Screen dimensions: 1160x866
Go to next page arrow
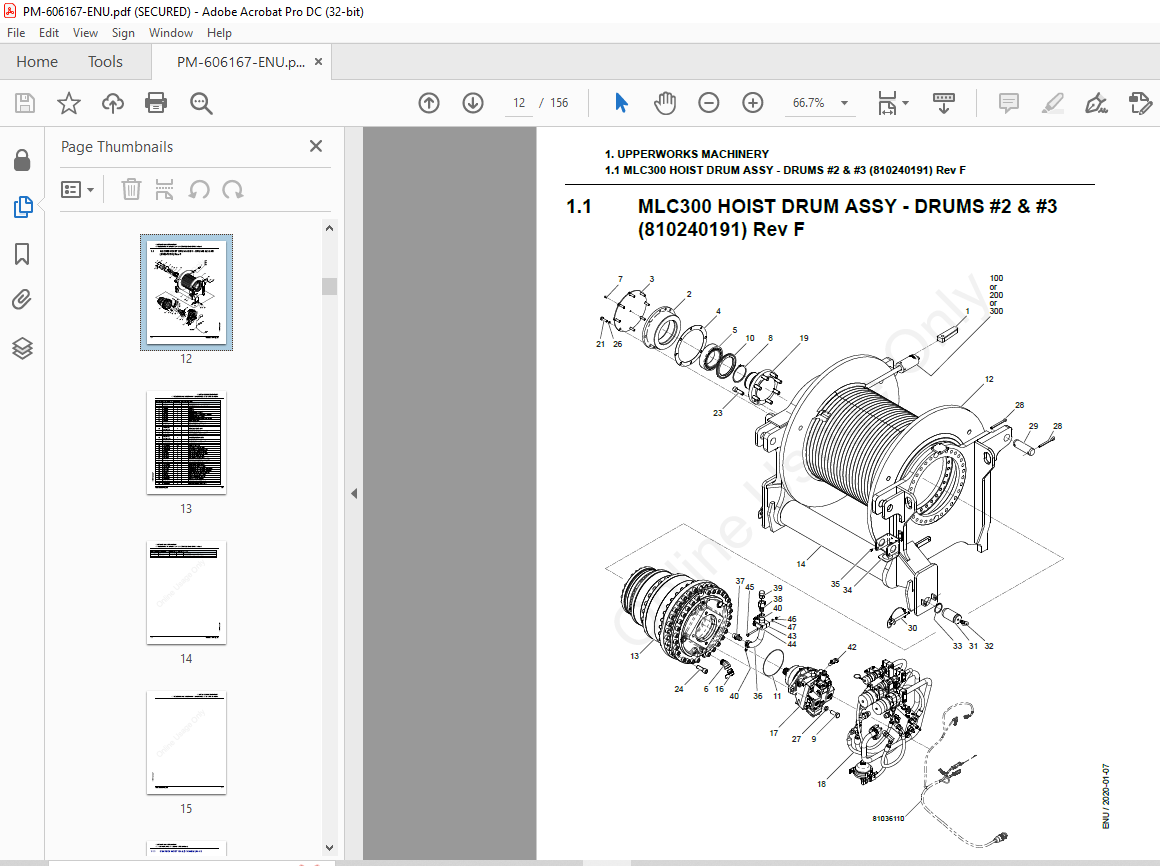(473, 103)
